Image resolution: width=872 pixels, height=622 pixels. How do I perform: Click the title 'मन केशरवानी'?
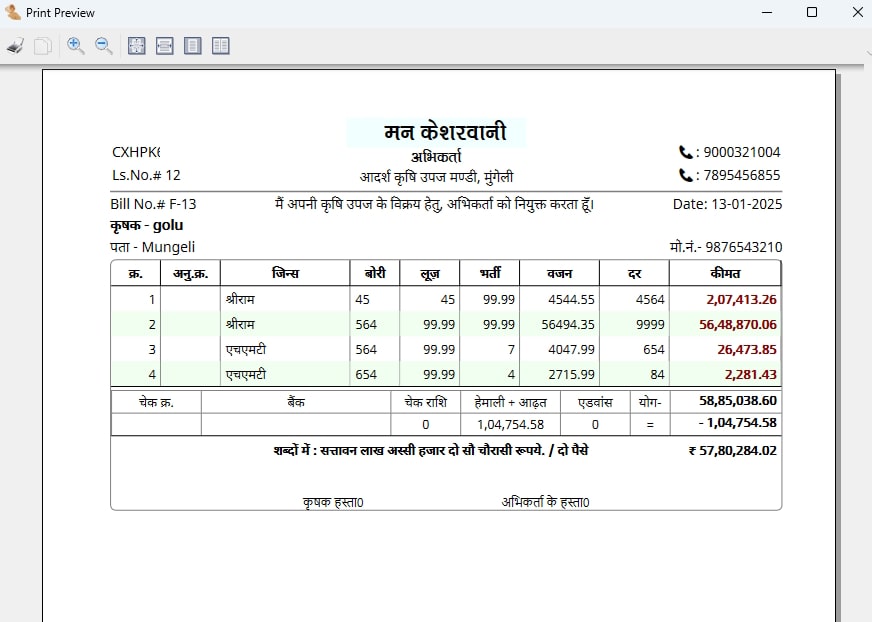pyautogui.click(x=445, y=132)
